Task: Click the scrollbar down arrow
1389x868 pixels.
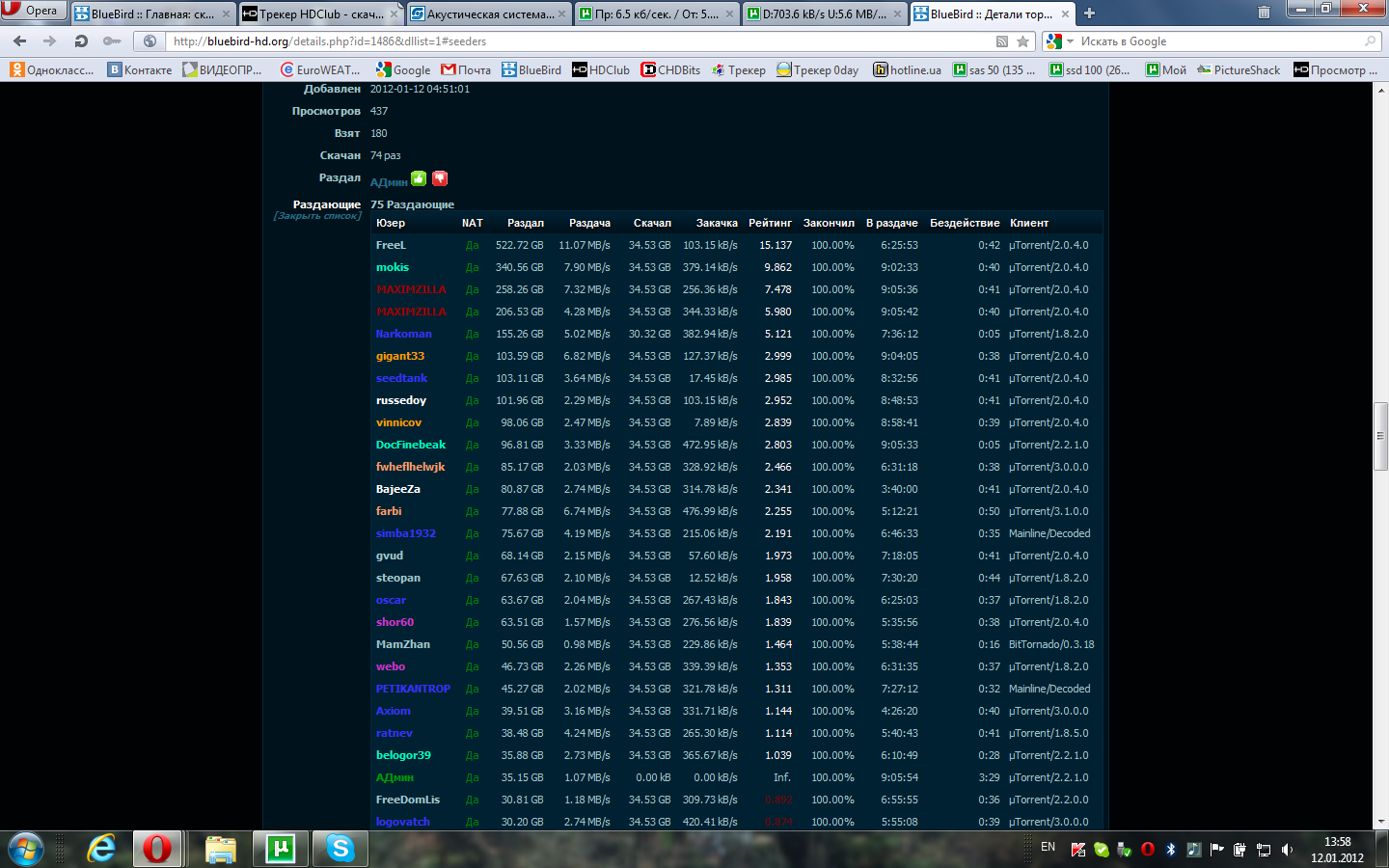Action: tap(1380, 822)
